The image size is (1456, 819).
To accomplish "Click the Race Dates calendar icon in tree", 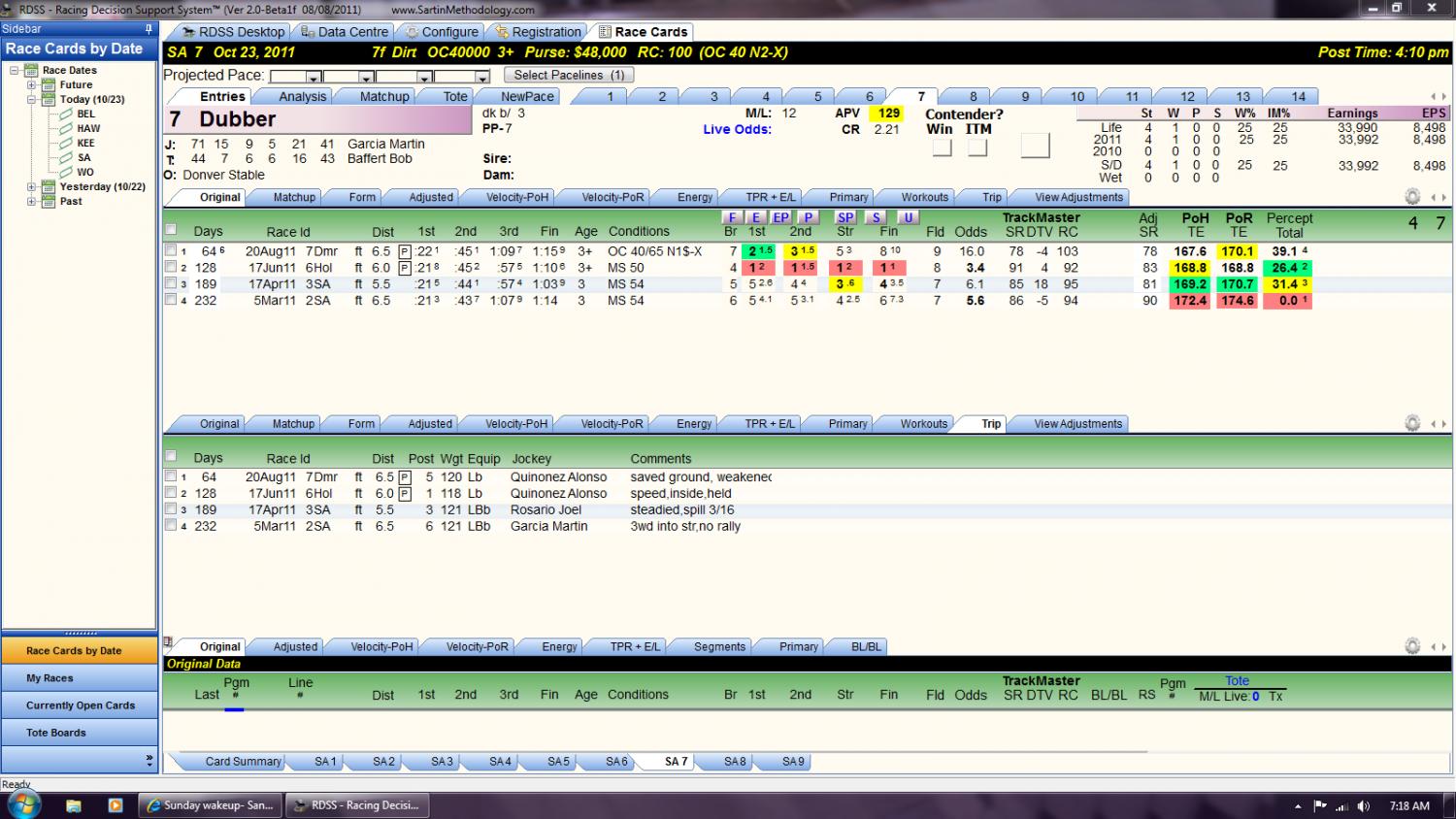I will tap(31, 70).
